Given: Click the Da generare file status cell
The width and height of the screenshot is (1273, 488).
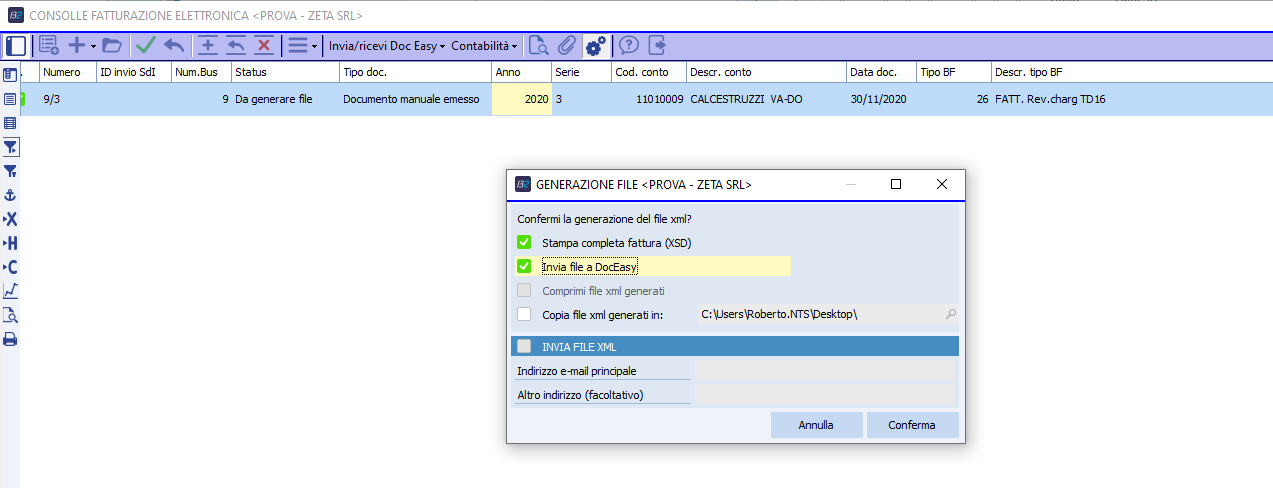Looking at the screenshot, I should (x=285, y=99).
